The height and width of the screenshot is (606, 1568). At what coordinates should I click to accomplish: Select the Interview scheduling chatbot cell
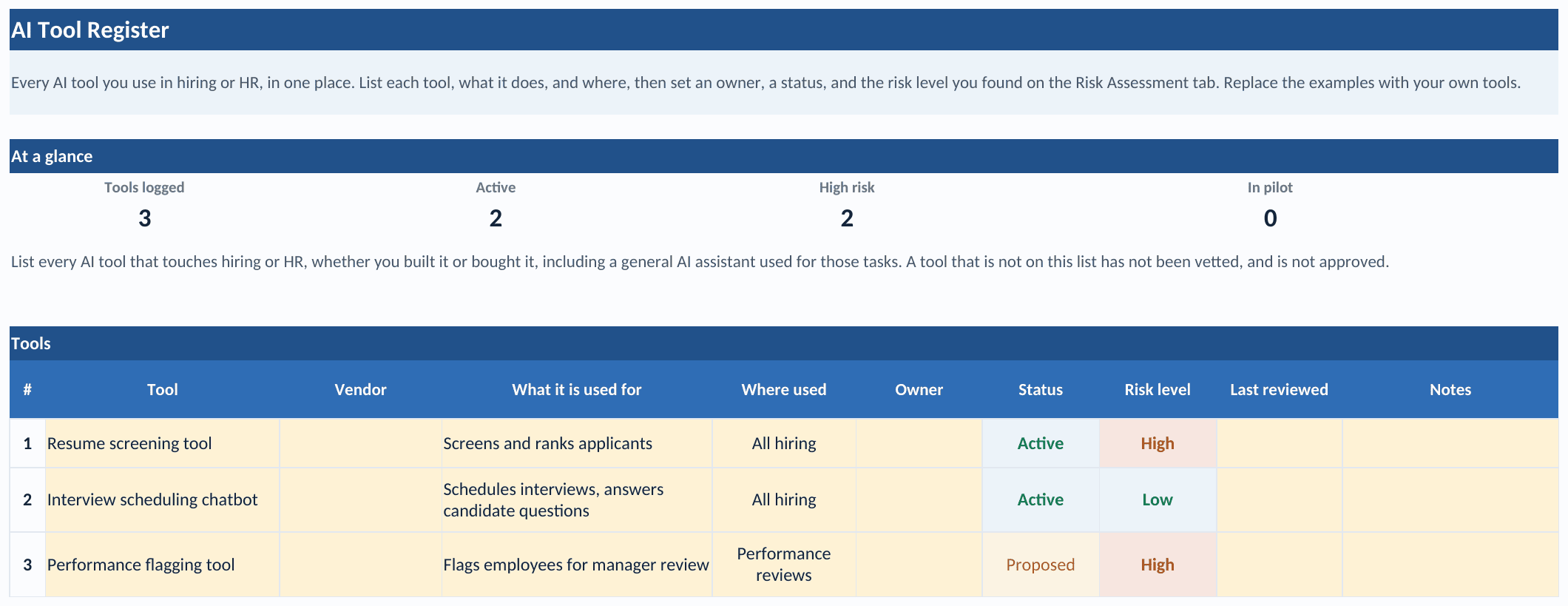click(162, 499)
